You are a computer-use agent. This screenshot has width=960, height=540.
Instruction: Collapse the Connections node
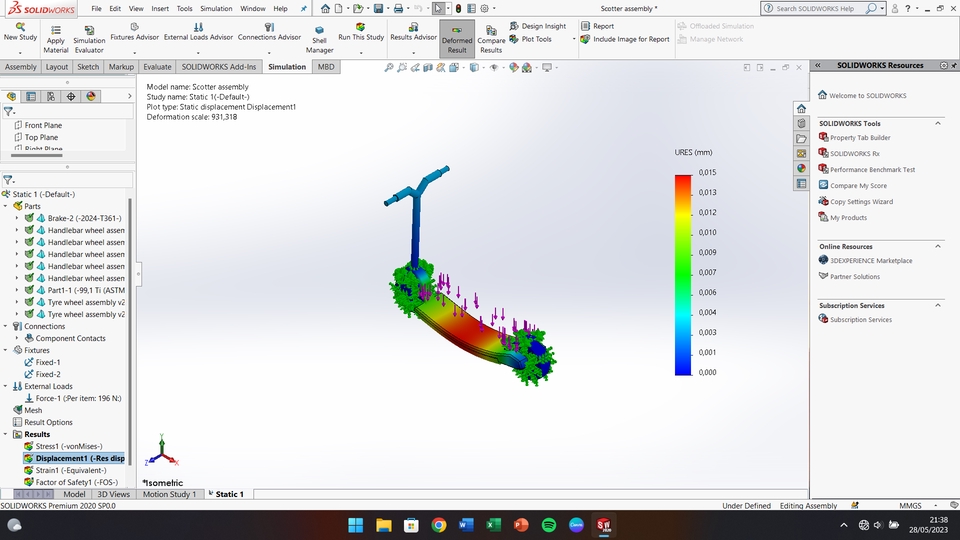[6, 326]
